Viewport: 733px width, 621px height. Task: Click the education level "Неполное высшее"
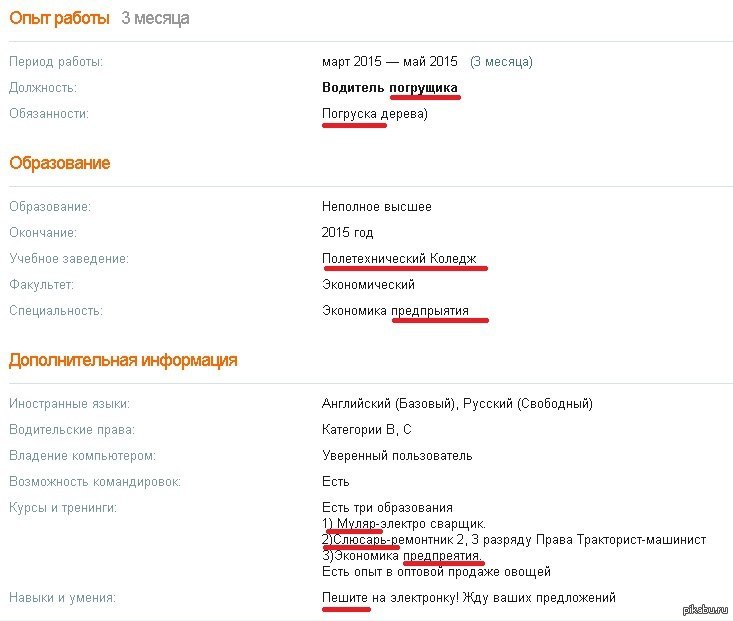[x=377, y=207]
